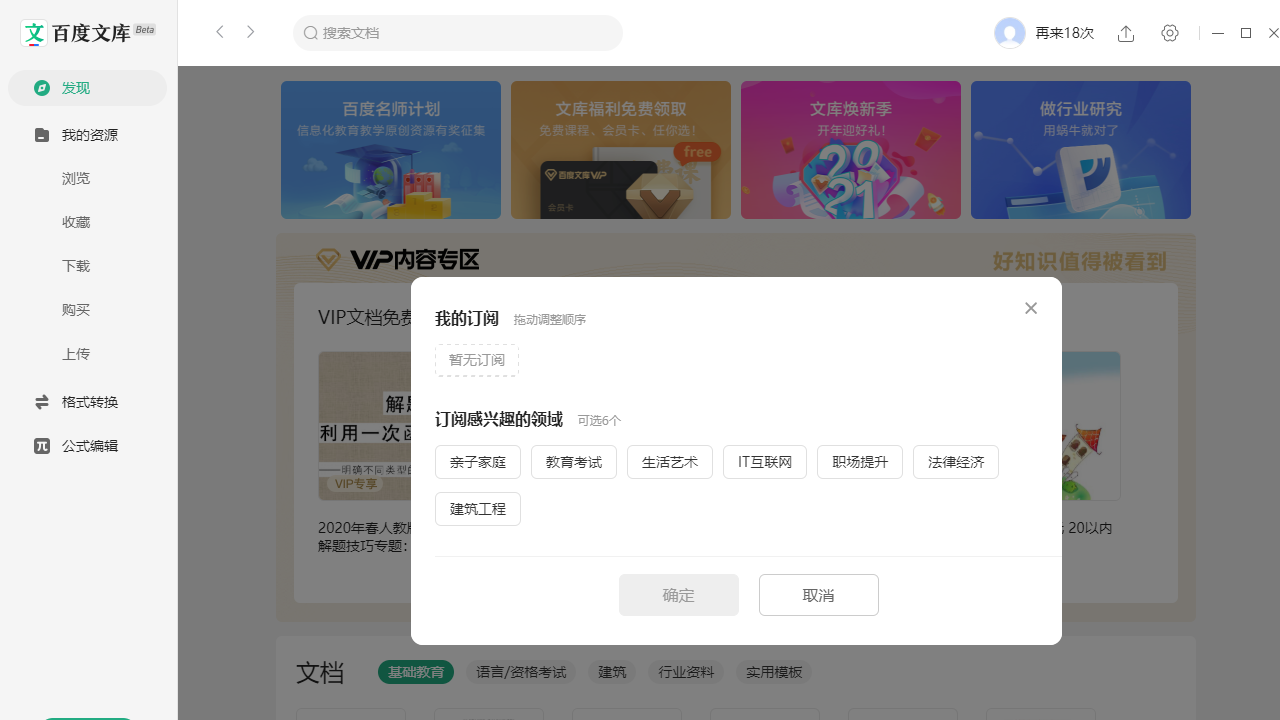Click the share icon in title bar
The width and height of the screenshot is (1280, 720).
tap(1126, 33)
